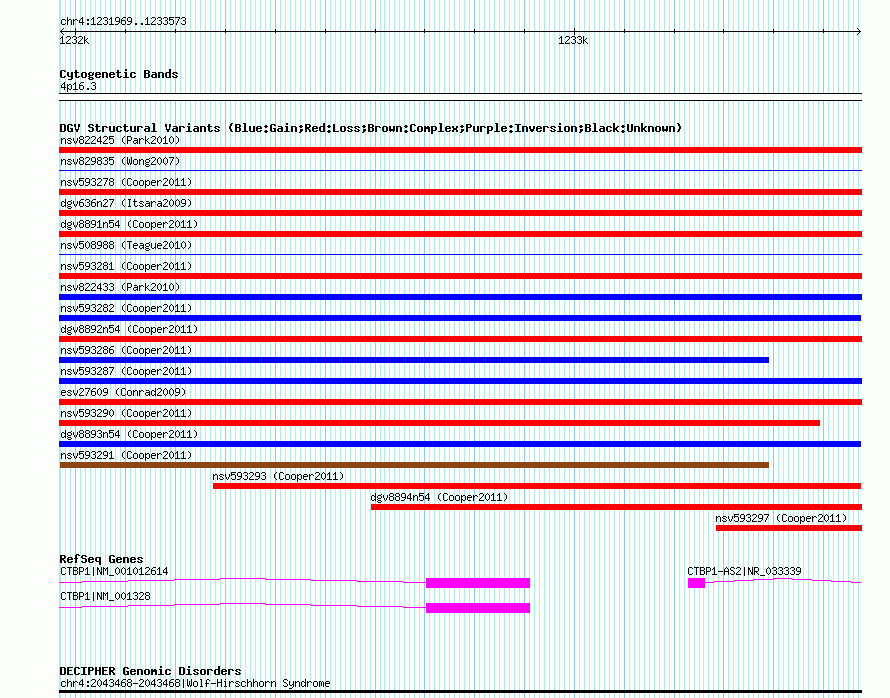Click the Wolf-Hirschhorn Syndrome DECIPHER entry
This screenshot has height=698, width=890.
195,683
